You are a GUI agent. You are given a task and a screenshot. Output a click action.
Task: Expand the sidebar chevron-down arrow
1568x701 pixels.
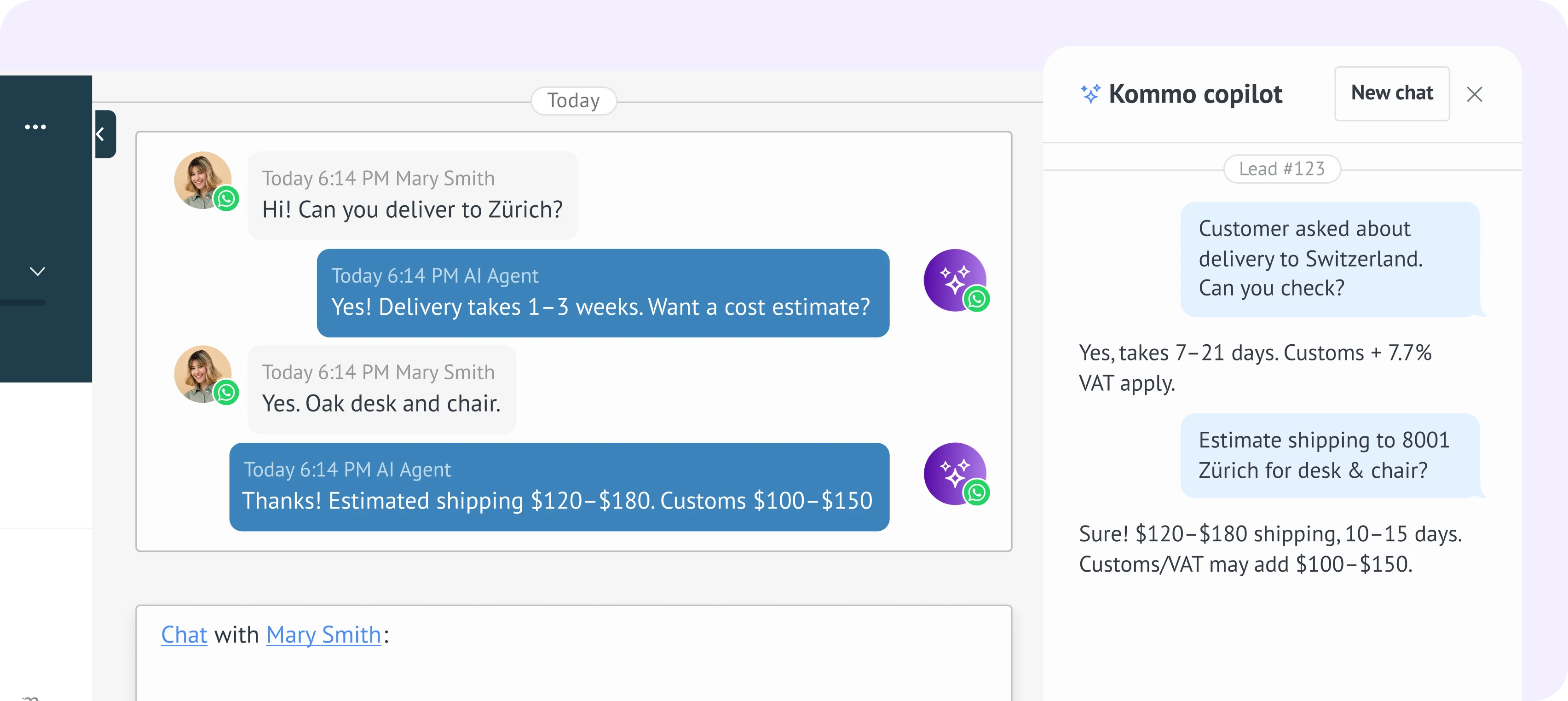pos(38,271)
